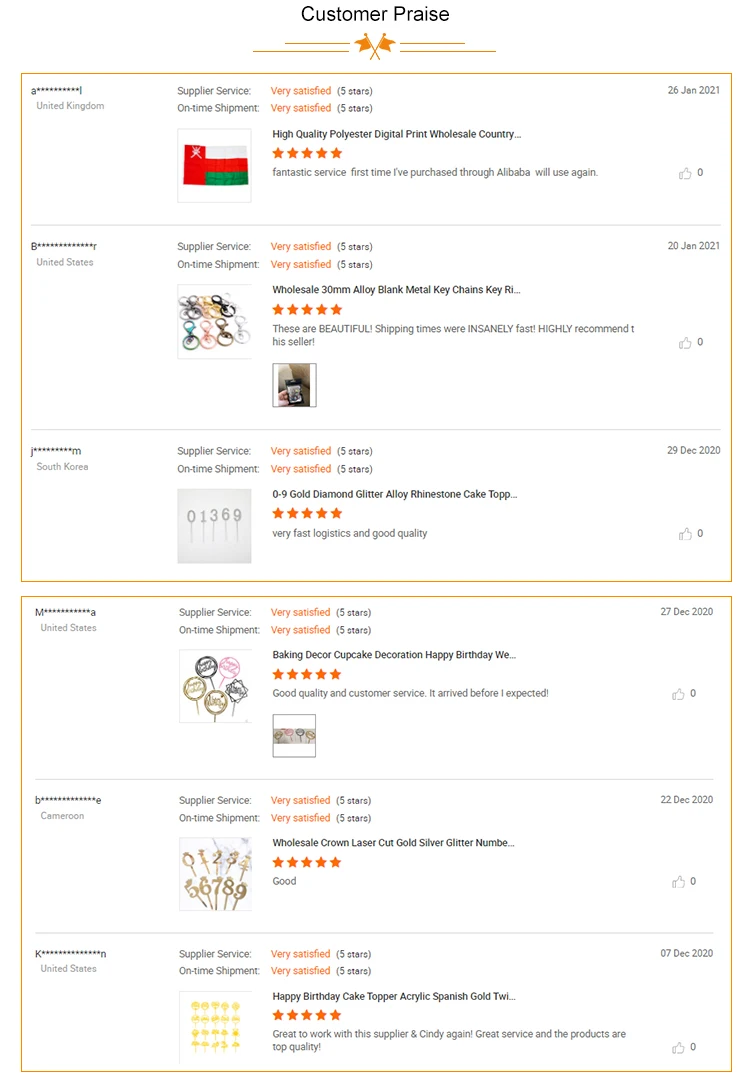Open Wholesale 30mm Alloy Blank Metal Key Chains link
This screenshot has height=1082, width=750.
396,290
